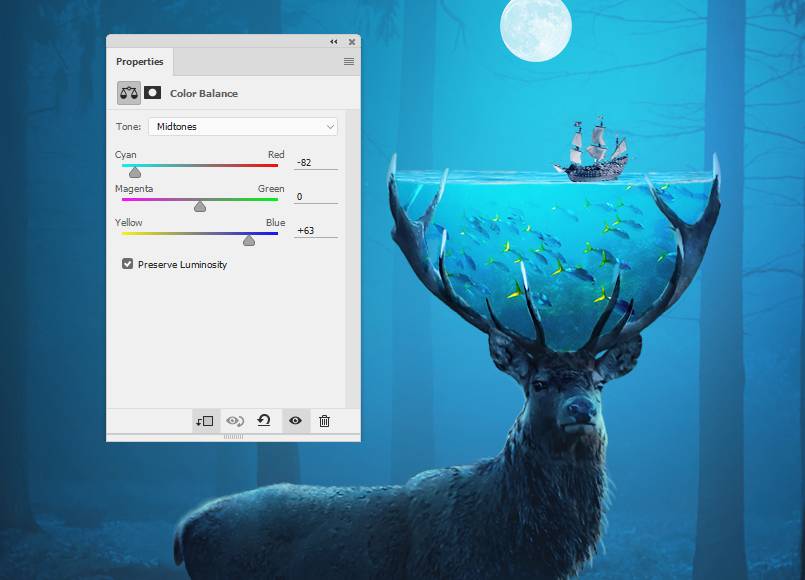Click the Tone dropdown chevron arrow
Image resolution: width=805 pixels, height=580 pixels.
click(x=330, y=127)
